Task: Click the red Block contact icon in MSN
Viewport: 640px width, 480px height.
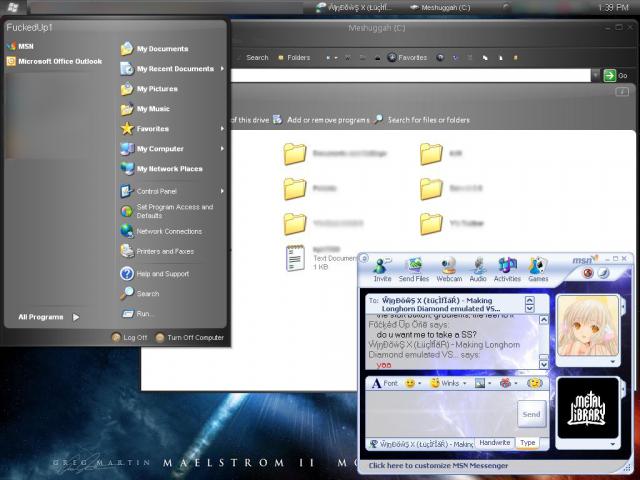Action: point(588,273)
